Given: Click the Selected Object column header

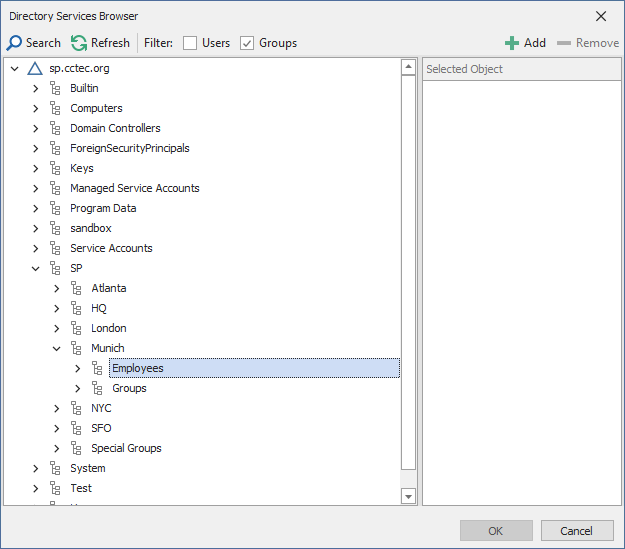Looking at the screenshot, I should tap(520, 69).
